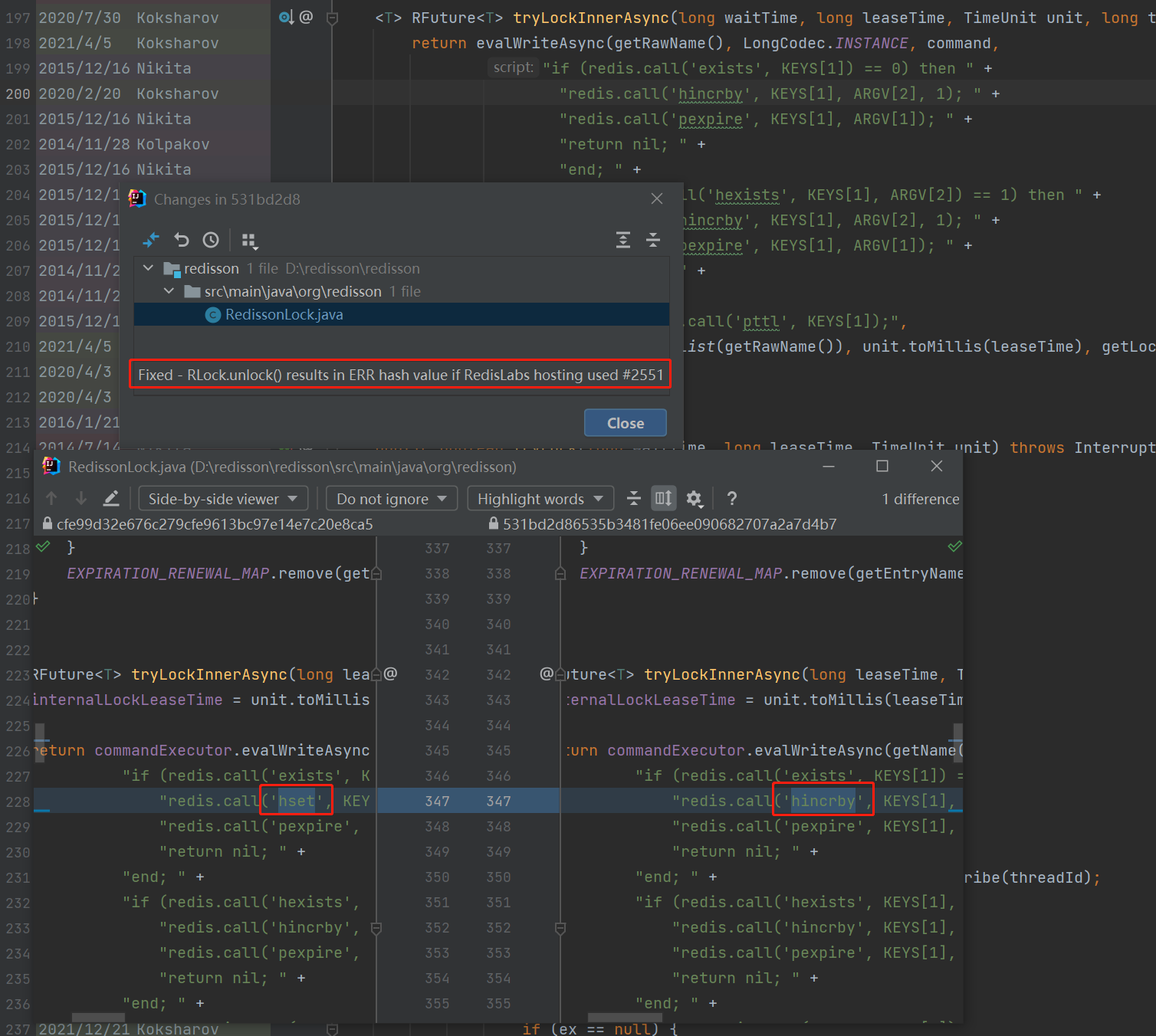Click editor line number 200 in gutter
The width and height of the screenshot is (1156, 1036).
tap(18, 93)
